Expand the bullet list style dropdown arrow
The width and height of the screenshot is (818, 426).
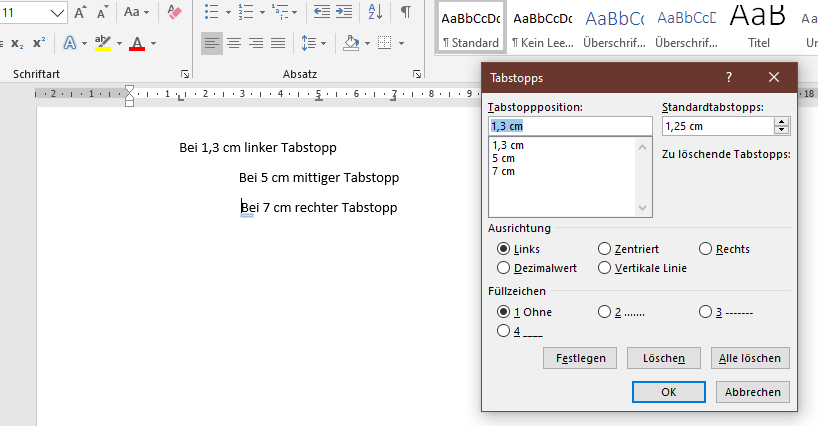(x=228, y=12)
